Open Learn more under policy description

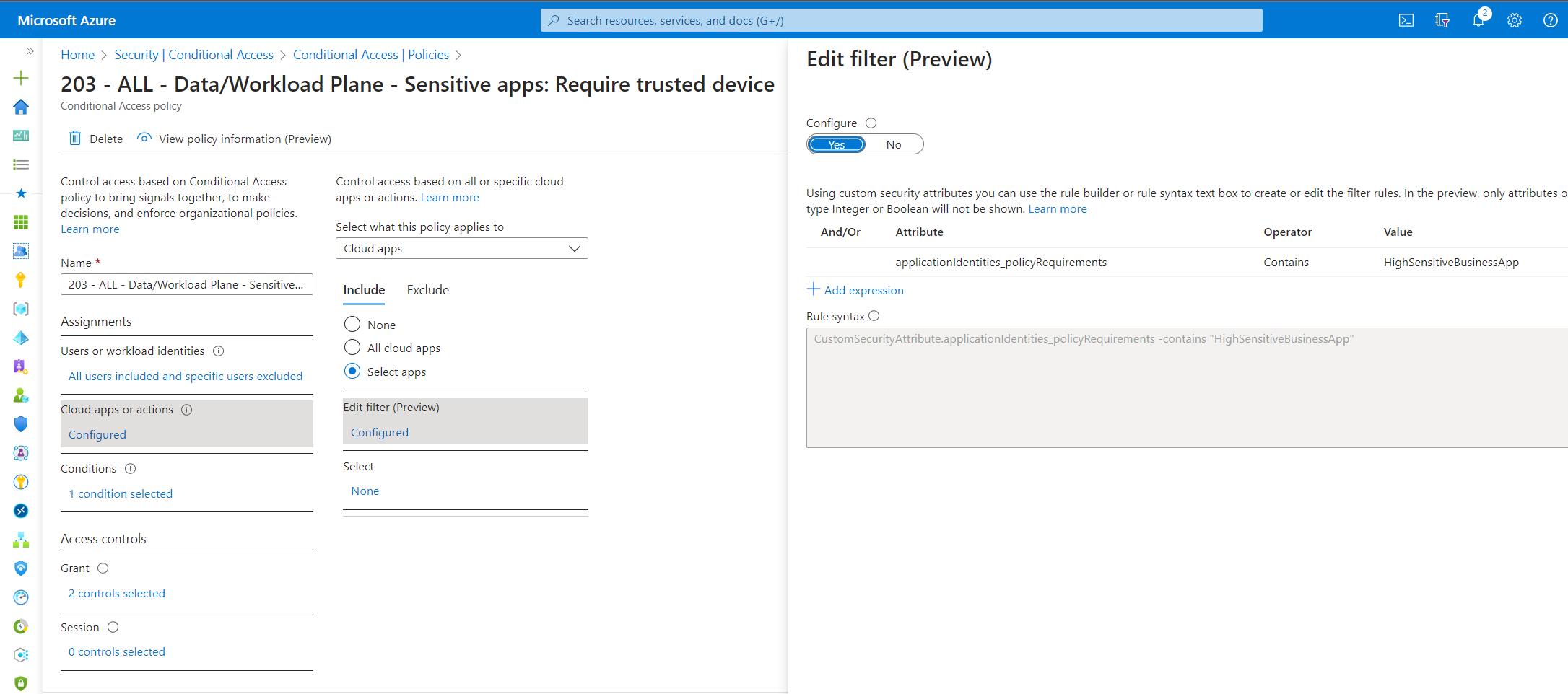(x=90, y=229)
